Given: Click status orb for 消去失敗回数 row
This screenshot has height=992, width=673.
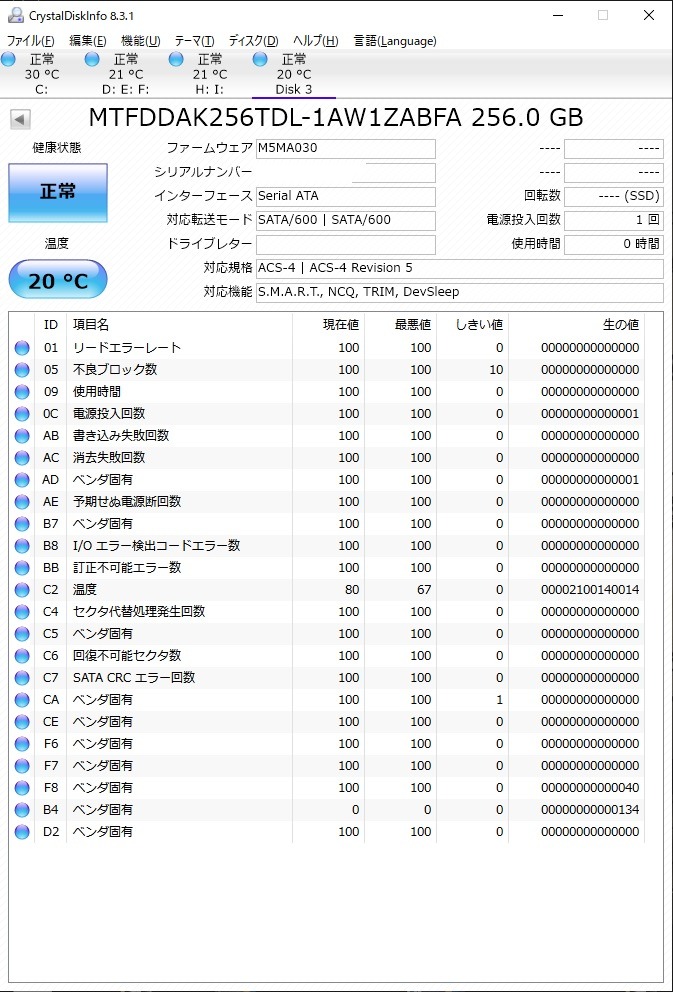Looking at the screenshot, I should point(22,458).
